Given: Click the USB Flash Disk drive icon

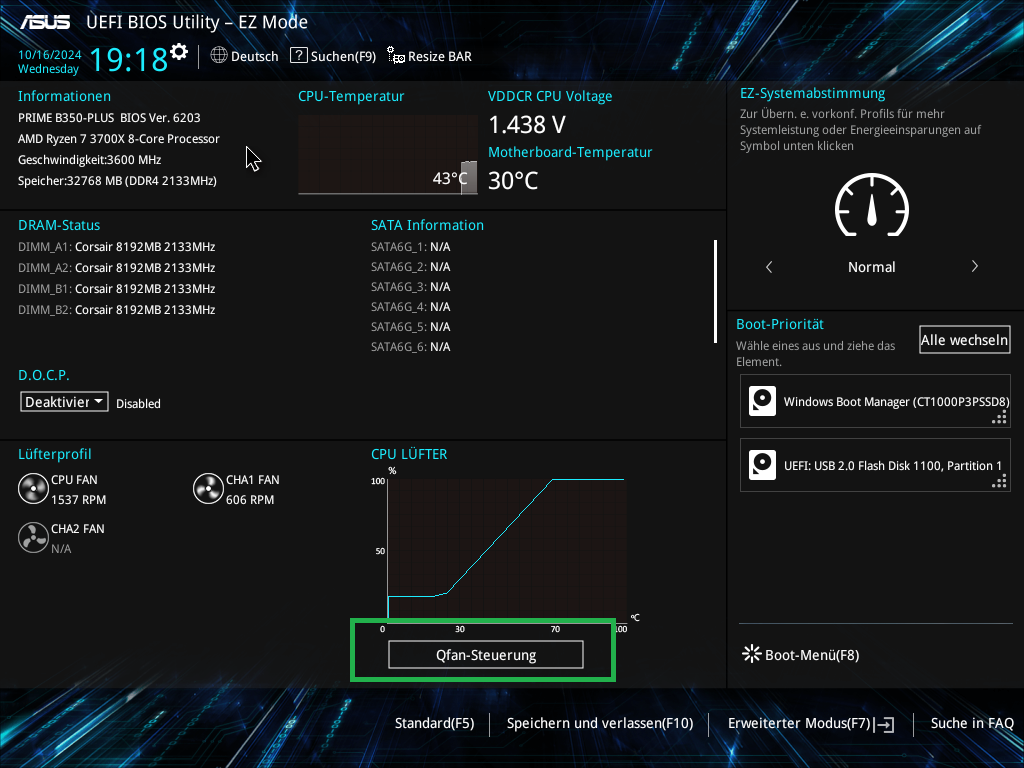Looking at the screenshot, I should pos(762,465).
